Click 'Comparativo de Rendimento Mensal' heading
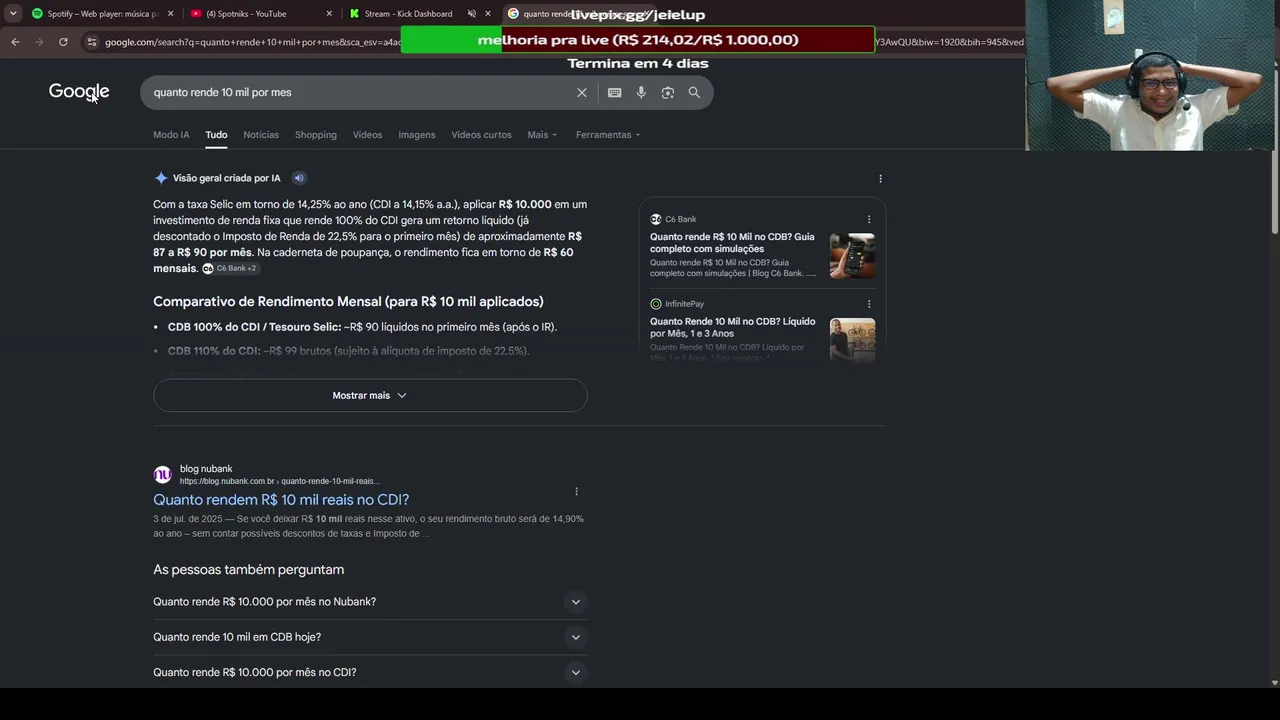 [x=348, y=302]
